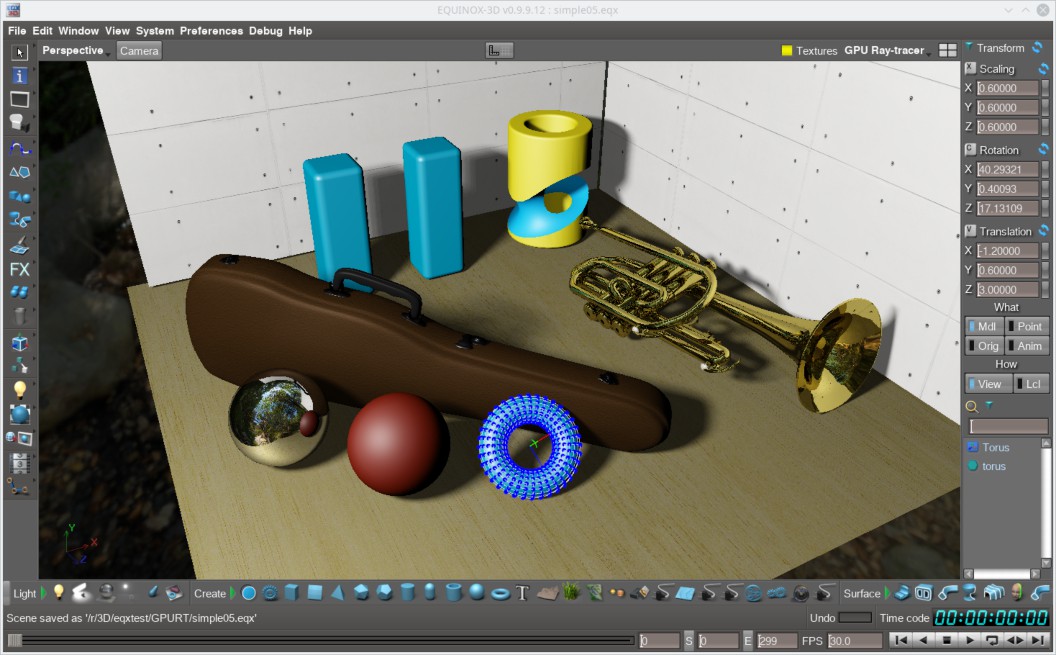Switch to four-view layout icon
Viewport: 1056px width, 655px height.
(x=947, y=50)
